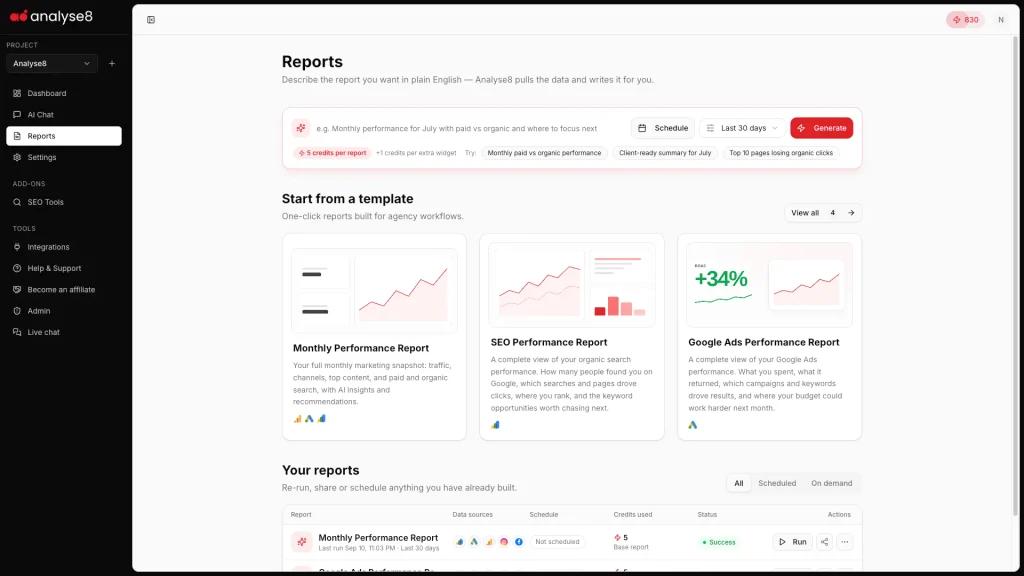Toggle the sidebar collapse icon

151,20
